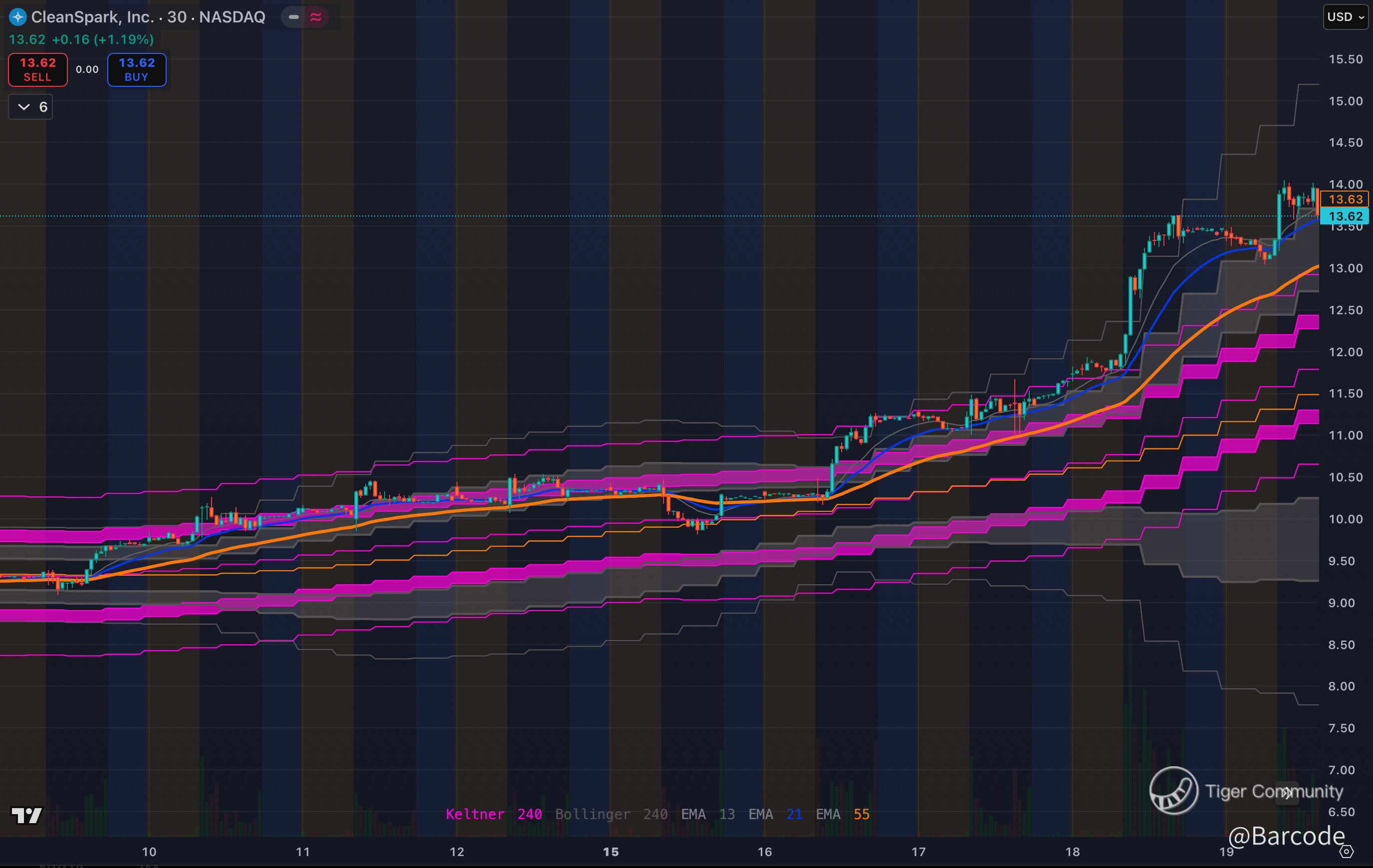Click date 15 on the time axis
The width and height of the screenshot is (1373, 868).
point(611,852)
